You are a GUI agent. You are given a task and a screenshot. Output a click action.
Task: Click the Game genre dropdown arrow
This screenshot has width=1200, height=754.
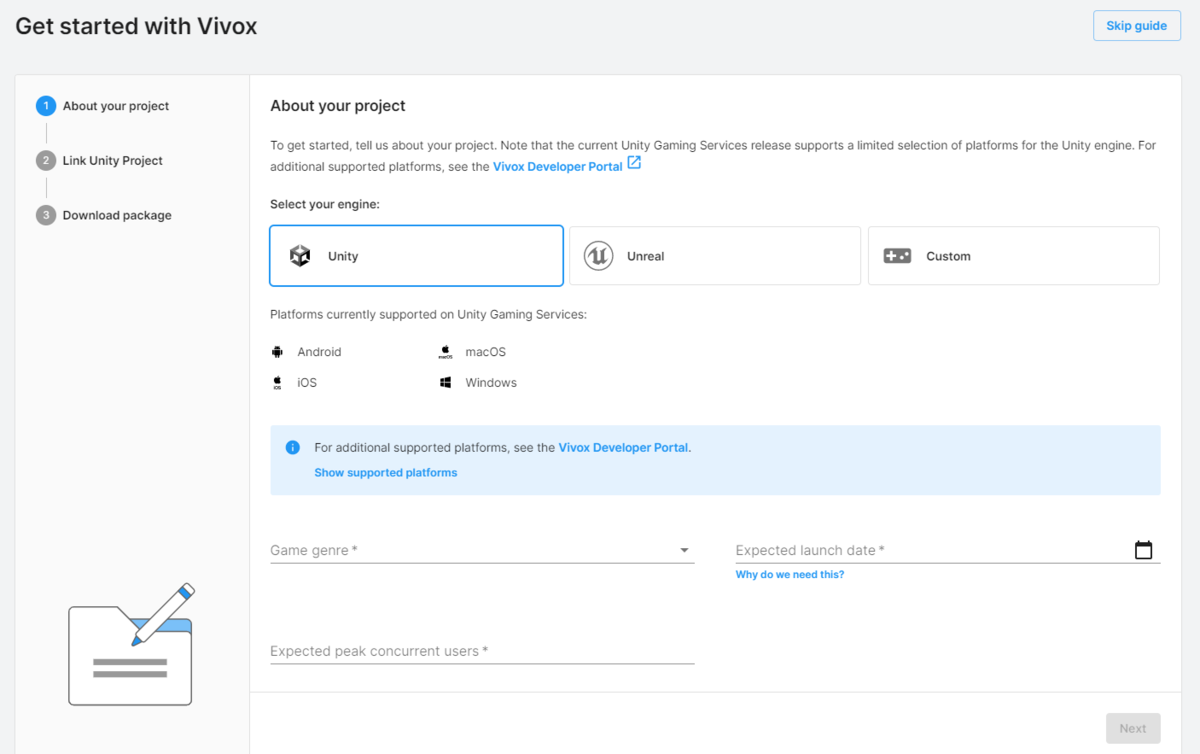(x=685, y=551)
